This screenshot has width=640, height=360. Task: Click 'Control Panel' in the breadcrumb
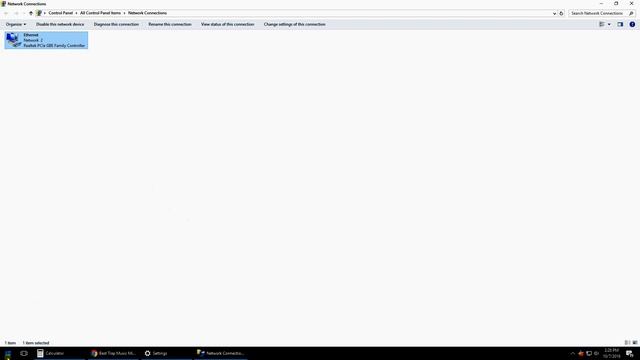[60, 13]
